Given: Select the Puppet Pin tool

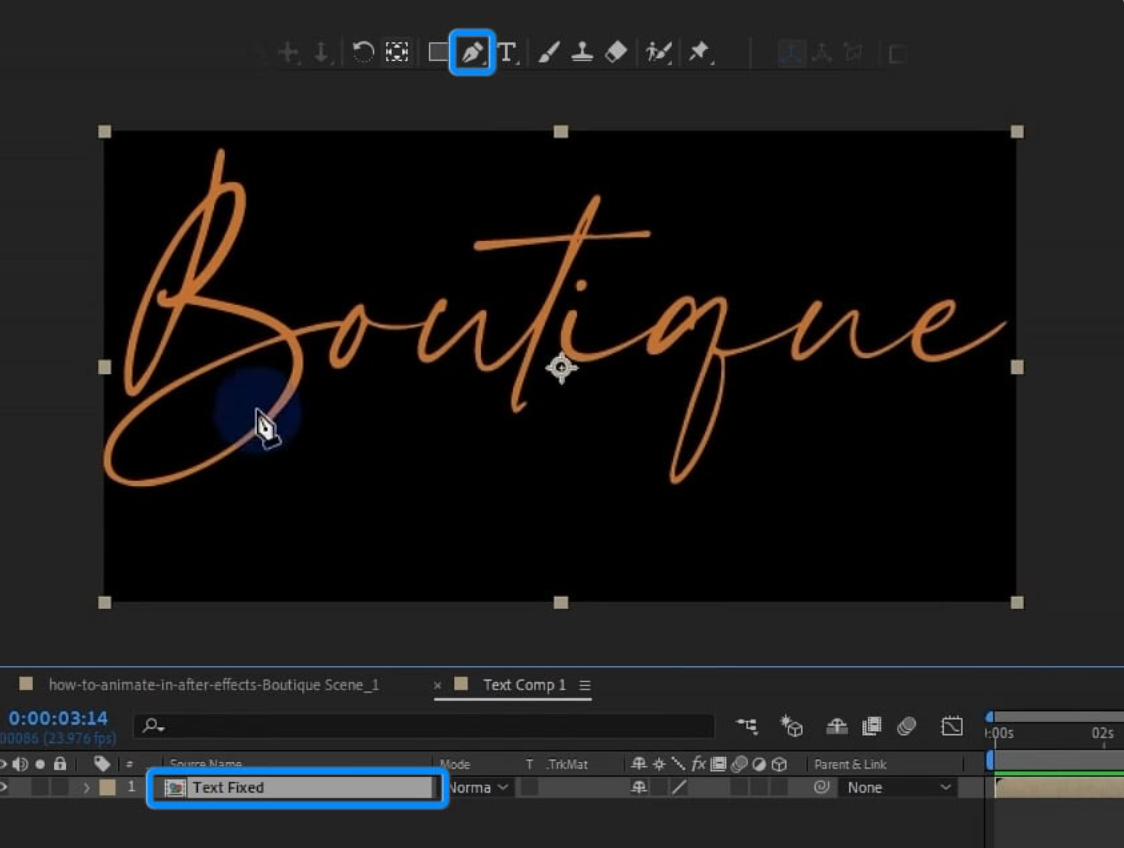Looking at the screenshot, I should [x=699, y=52].
